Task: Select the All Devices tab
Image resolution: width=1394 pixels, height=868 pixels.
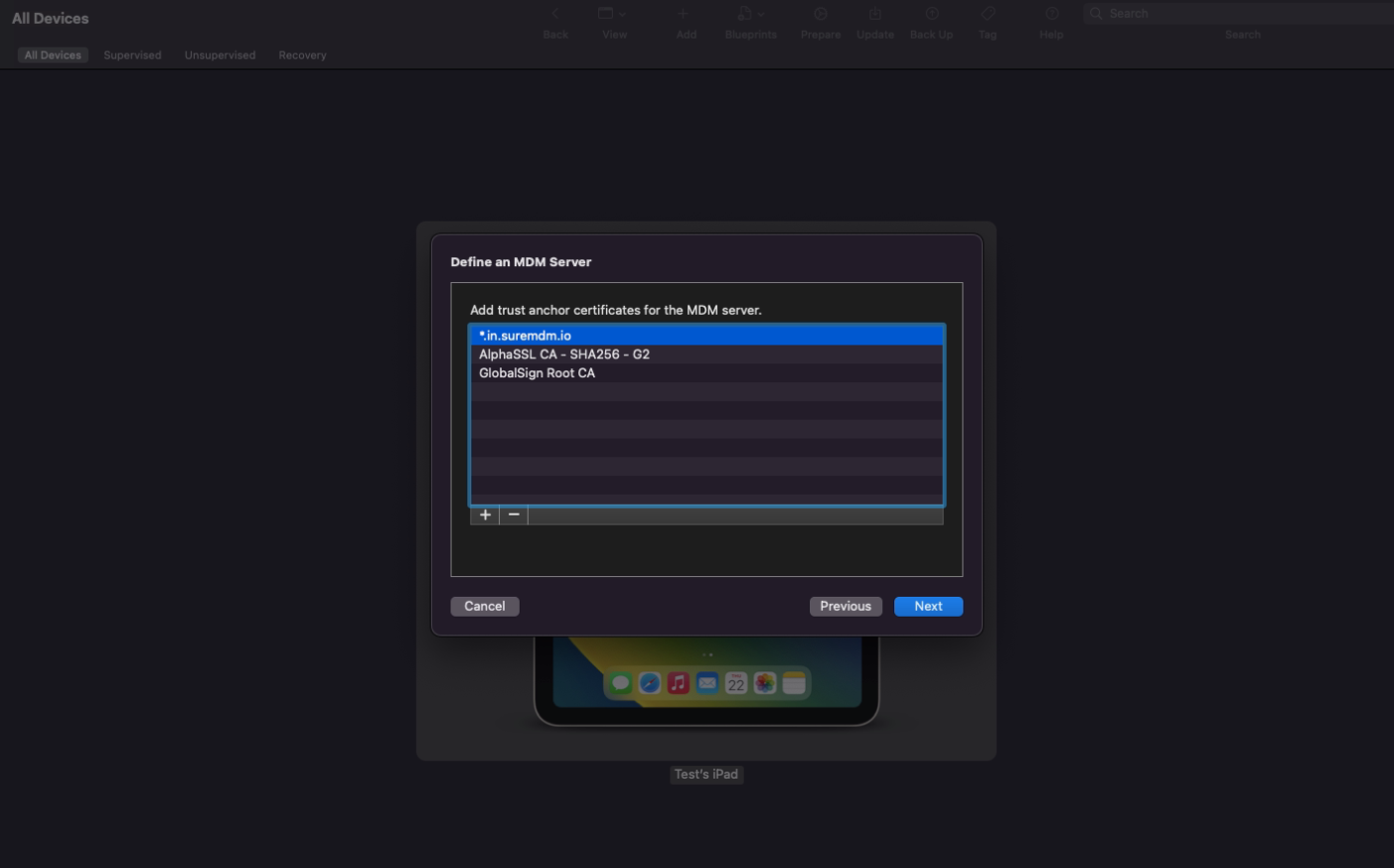Action: 53,56
